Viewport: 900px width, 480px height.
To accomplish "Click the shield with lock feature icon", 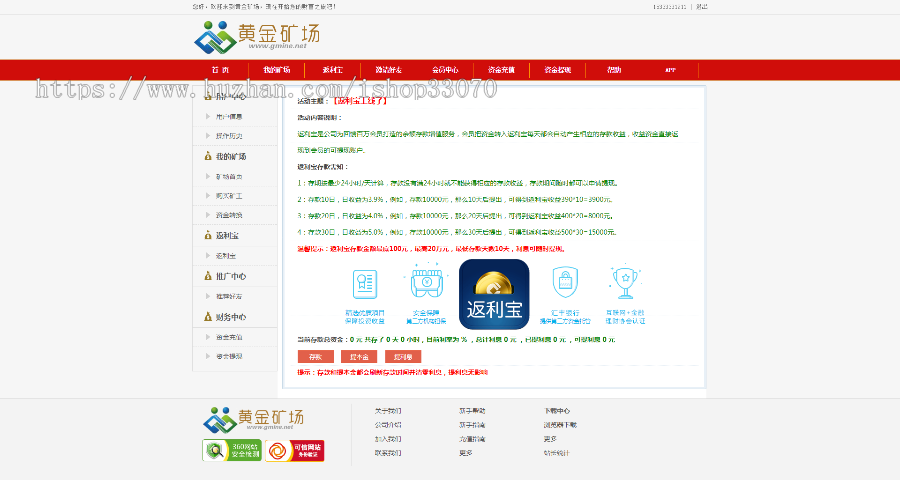I will (x=565, y=282).
